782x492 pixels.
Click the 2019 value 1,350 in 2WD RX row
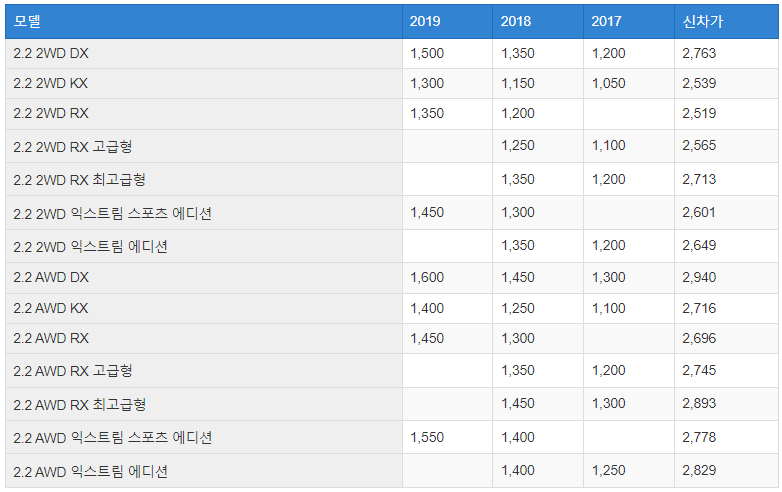(427, 113)
